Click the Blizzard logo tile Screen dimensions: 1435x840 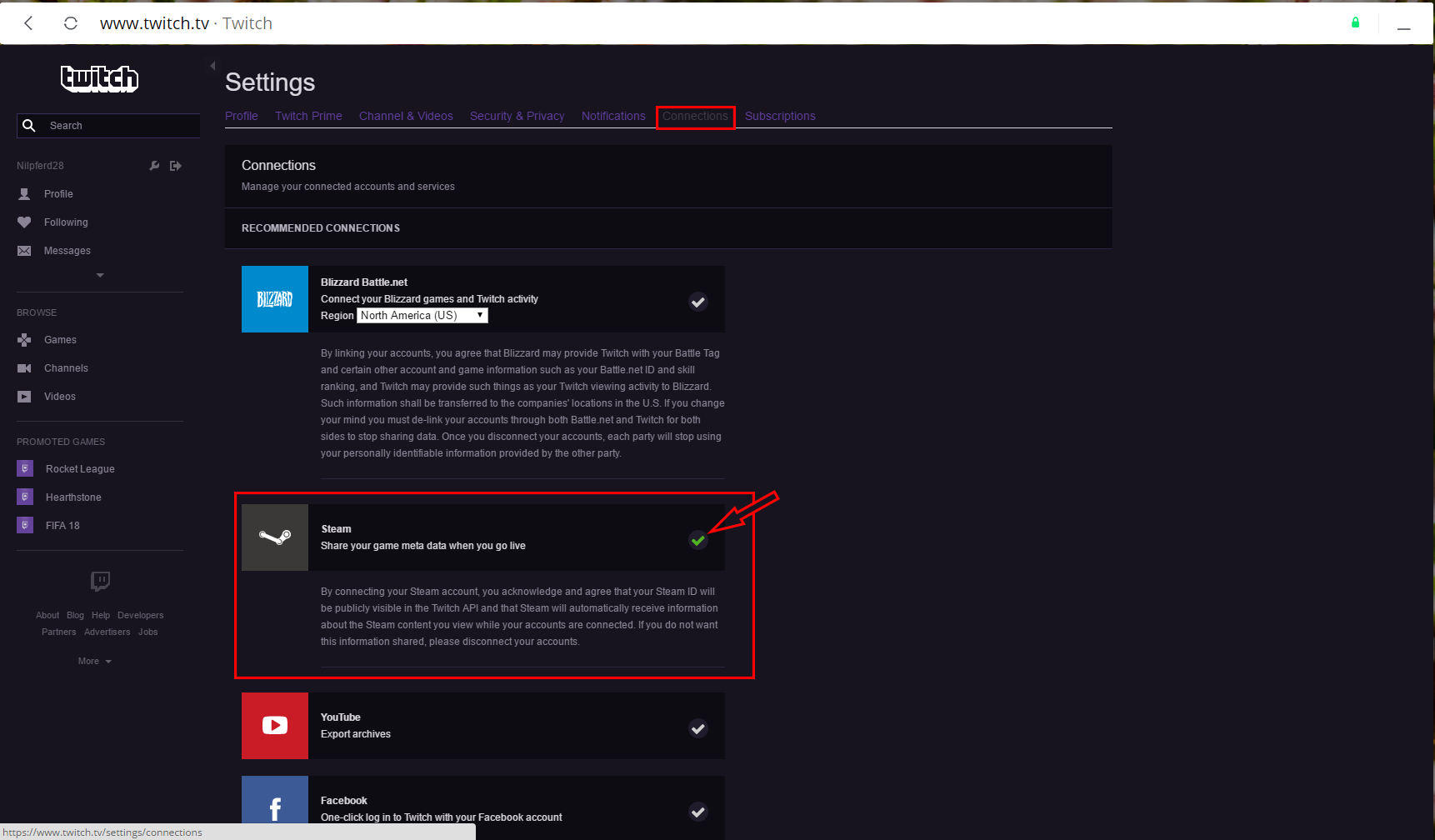tap(275, 299)
